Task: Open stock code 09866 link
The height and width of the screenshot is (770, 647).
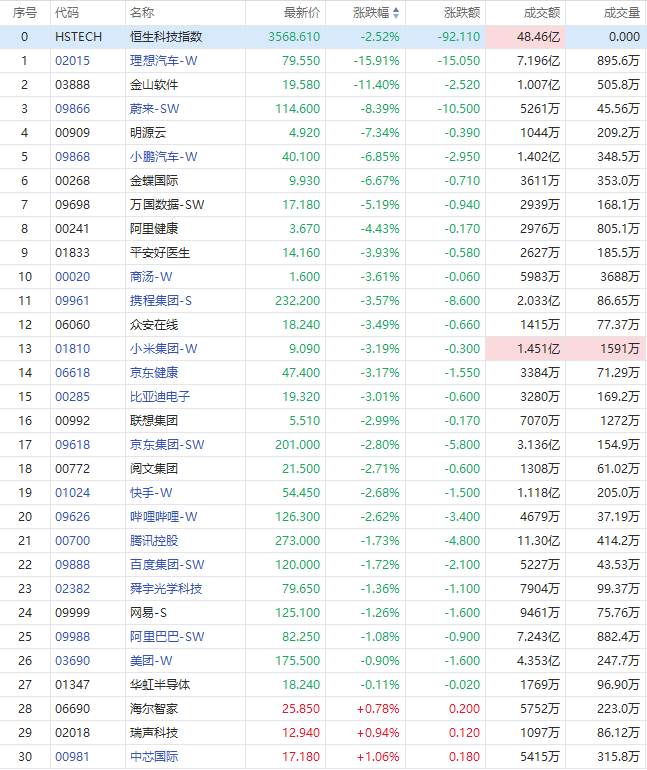Action: point(73,109)
